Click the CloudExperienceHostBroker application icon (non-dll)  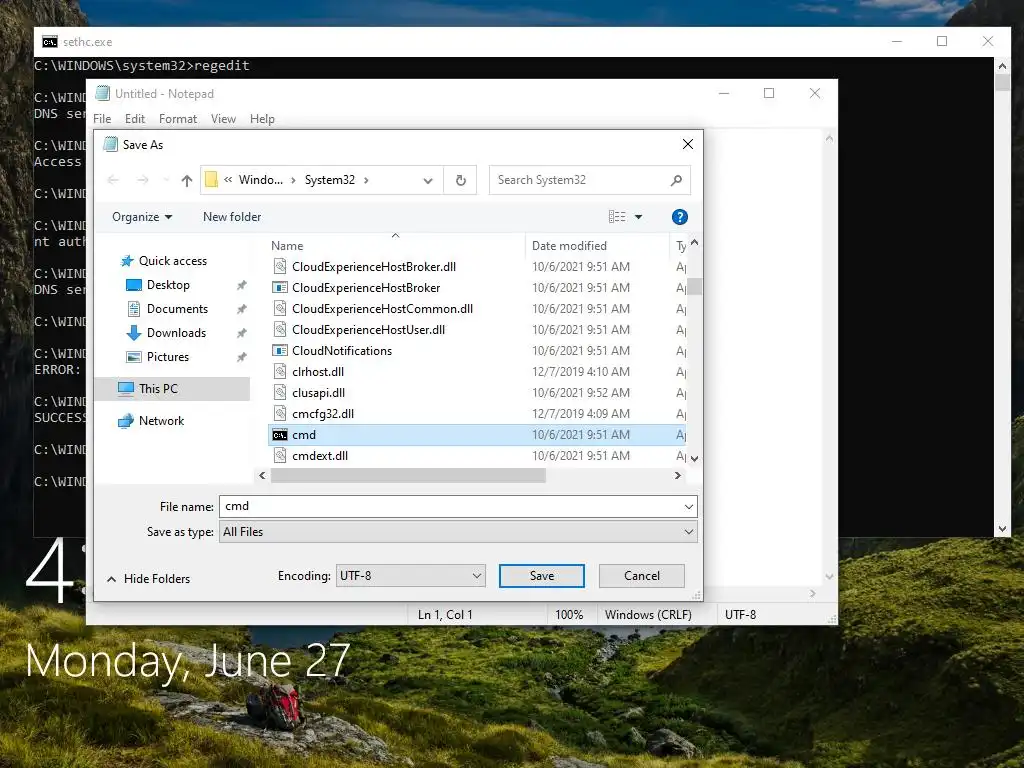(280, 288)
